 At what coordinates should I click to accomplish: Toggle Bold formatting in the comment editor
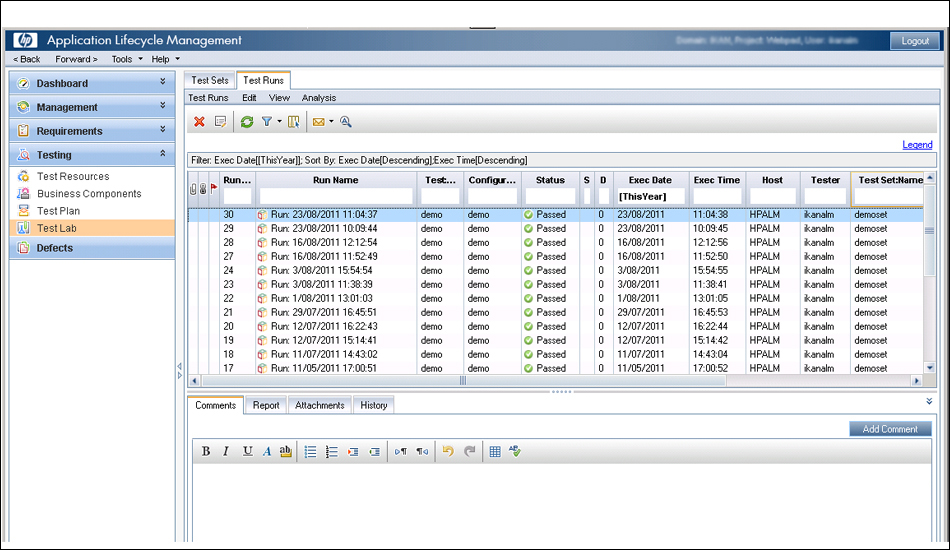206,451
